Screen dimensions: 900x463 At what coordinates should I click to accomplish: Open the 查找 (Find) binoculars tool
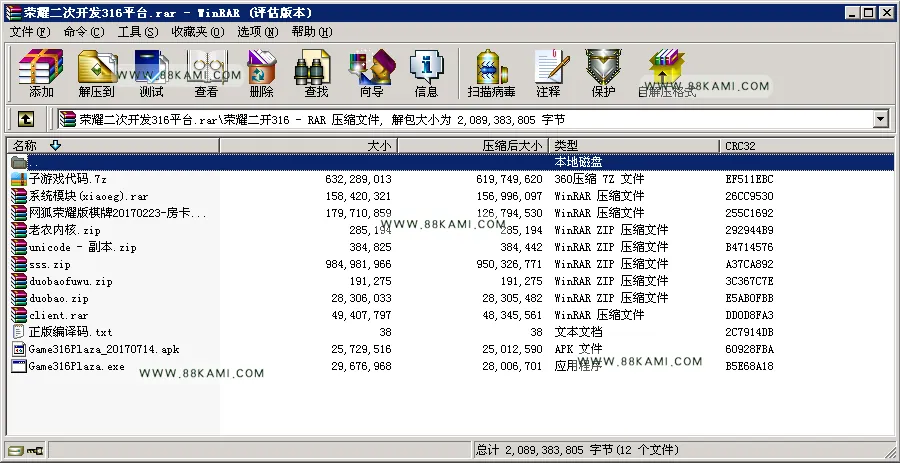(x=316, y=73)
